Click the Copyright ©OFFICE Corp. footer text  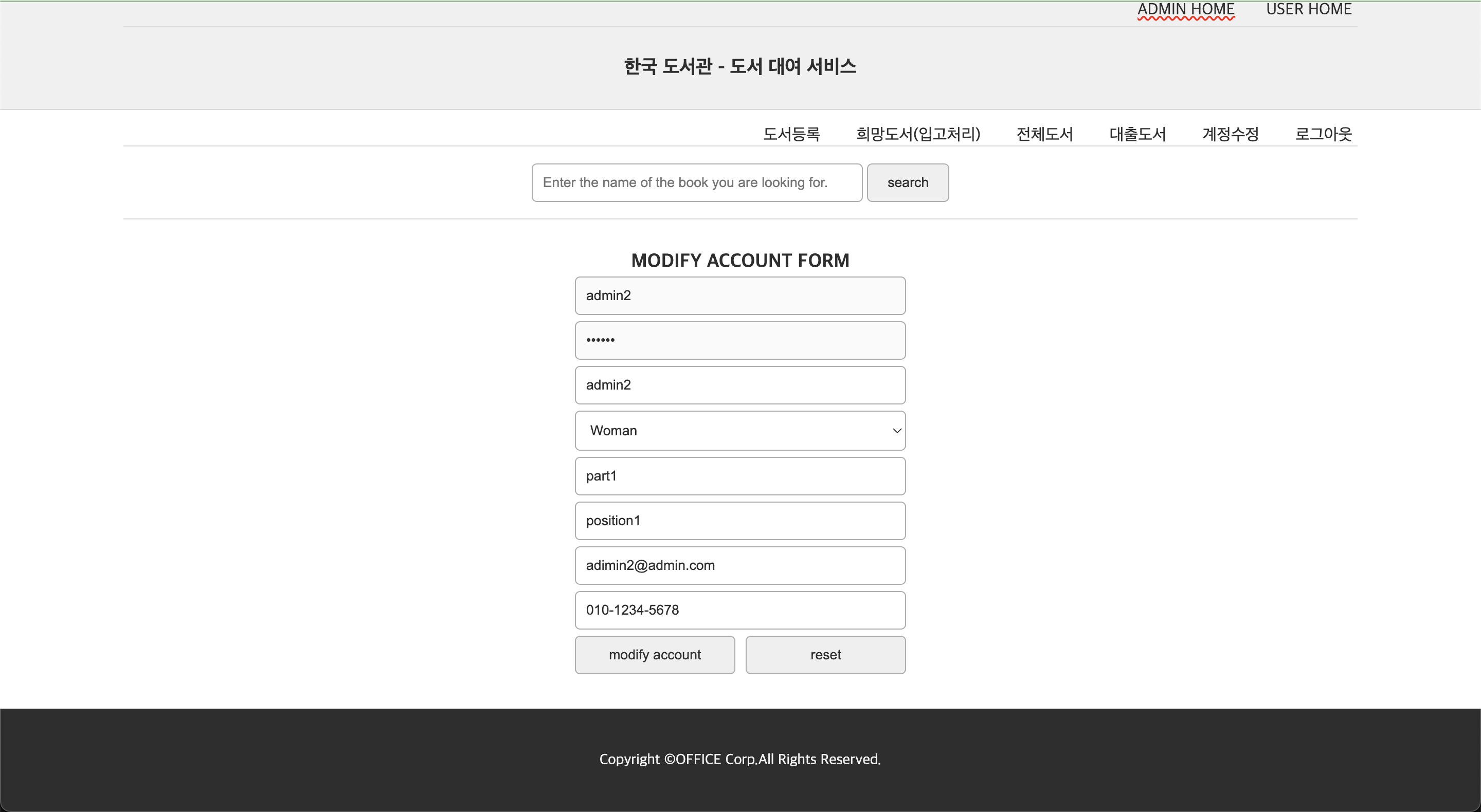740,759
